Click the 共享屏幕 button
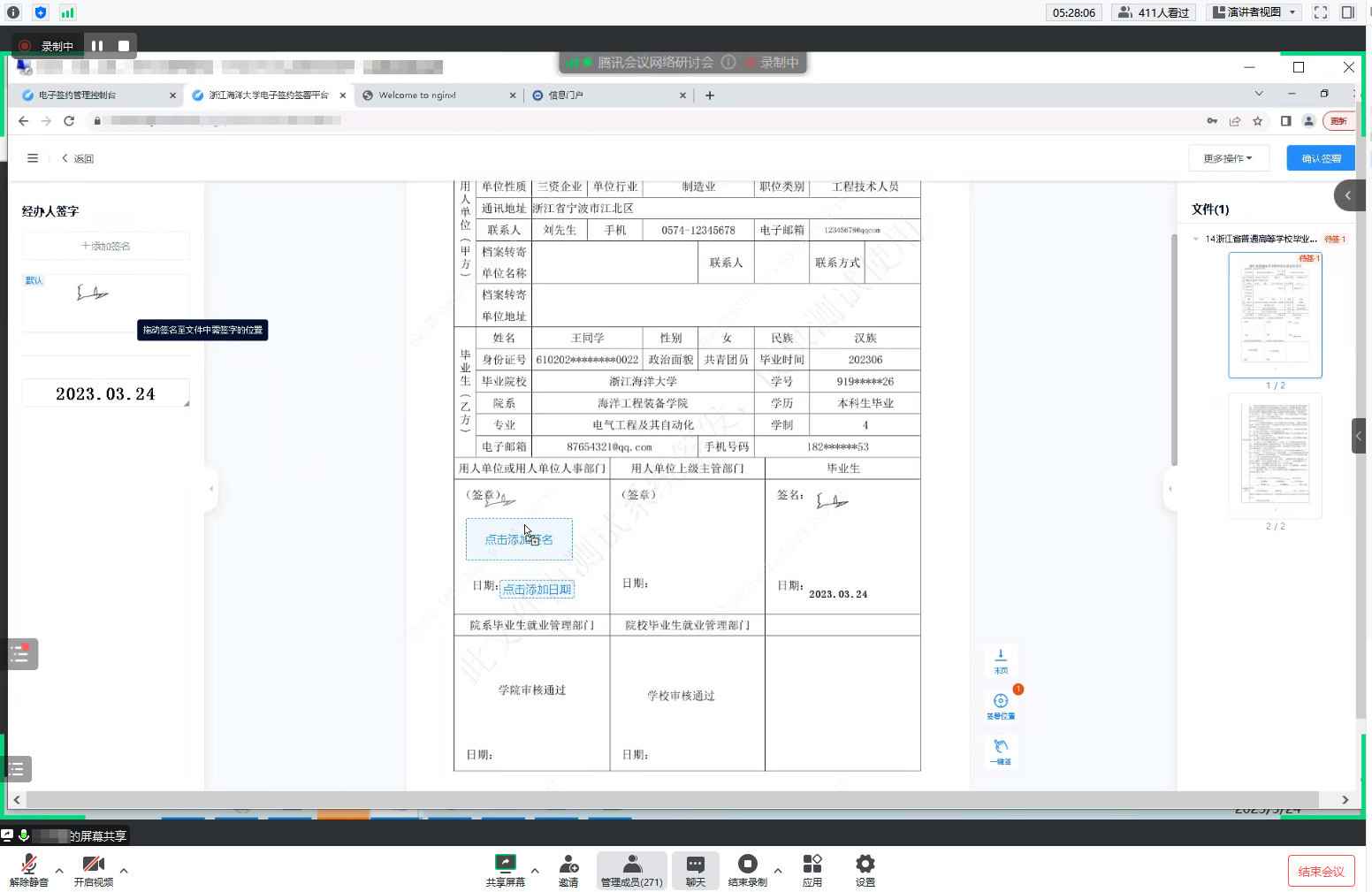This screenshot has height=892, width=1372. [505, 871]
